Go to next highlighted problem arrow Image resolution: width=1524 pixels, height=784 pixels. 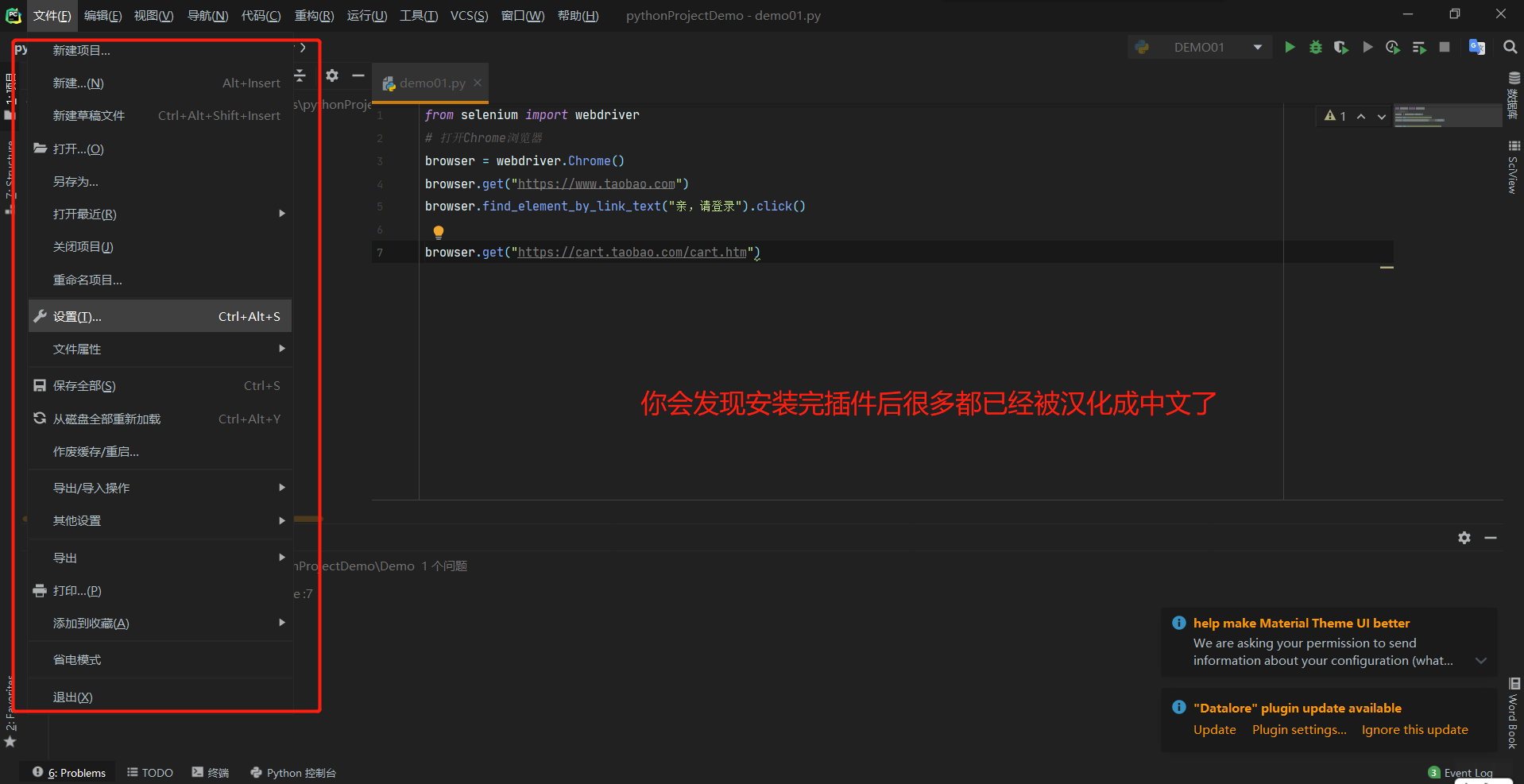pos(1382,116)
